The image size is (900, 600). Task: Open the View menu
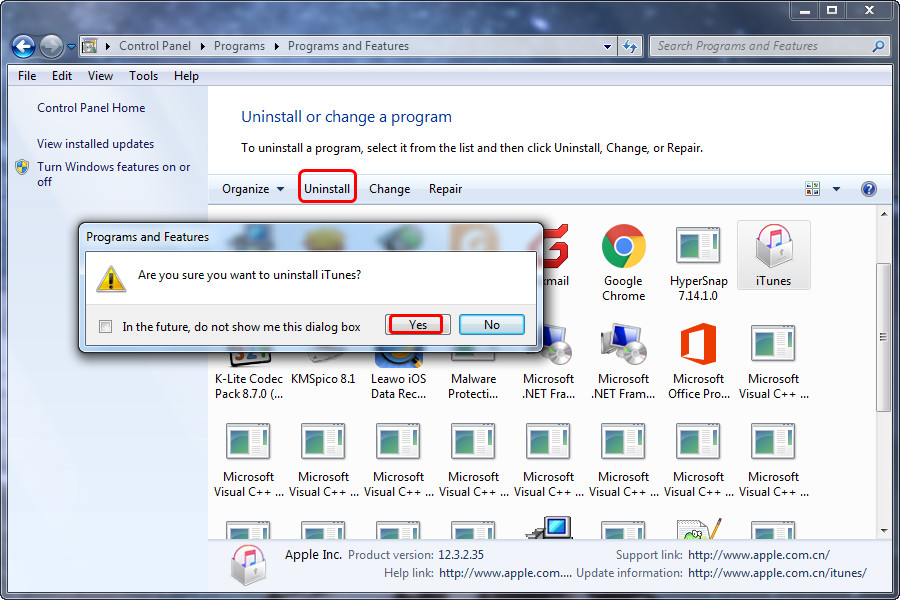tap(100, 76)
